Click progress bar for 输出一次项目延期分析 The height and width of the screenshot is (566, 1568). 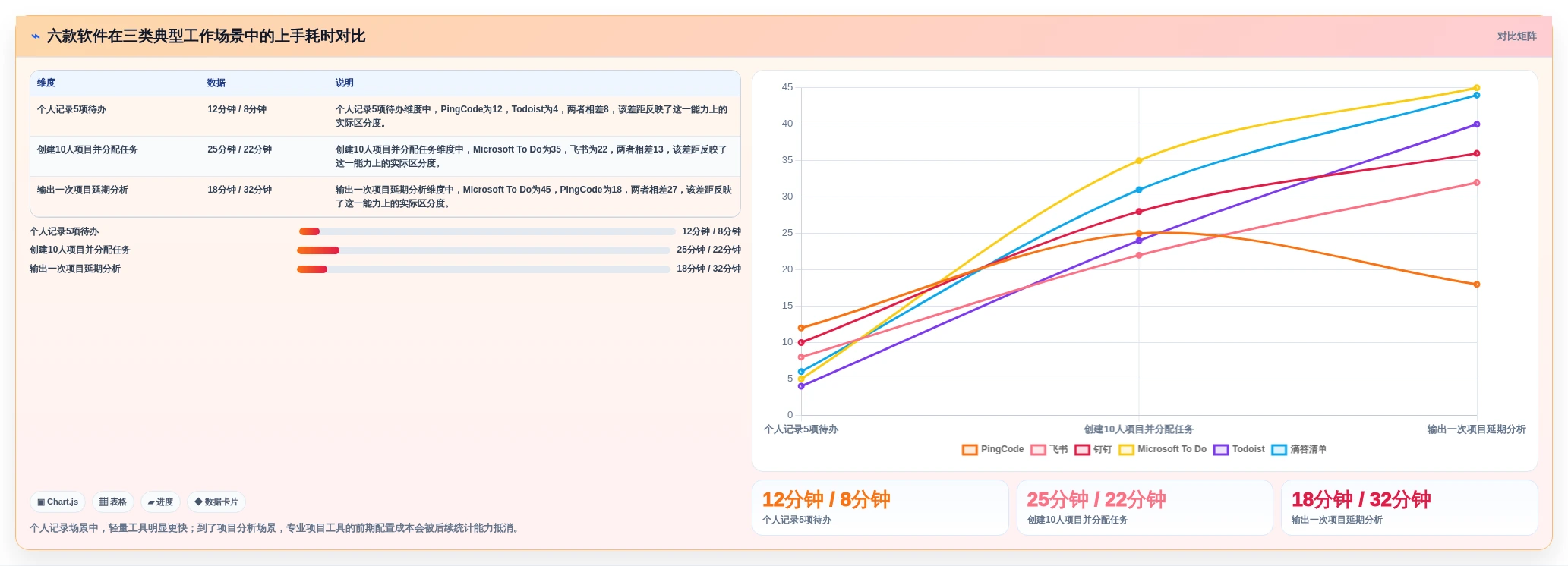484,269
